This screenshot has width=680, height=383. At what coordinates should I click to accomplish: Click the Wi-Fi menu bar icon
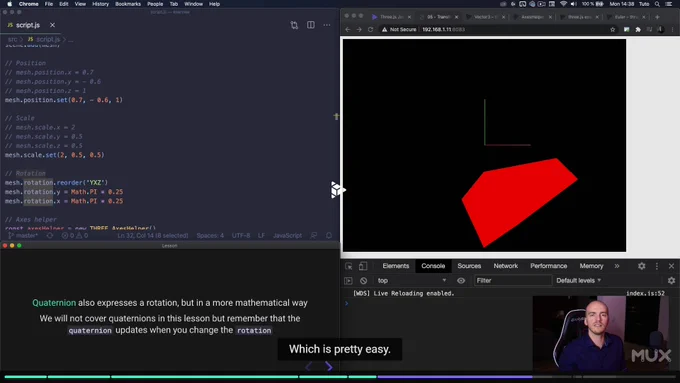tap(563, 4)
